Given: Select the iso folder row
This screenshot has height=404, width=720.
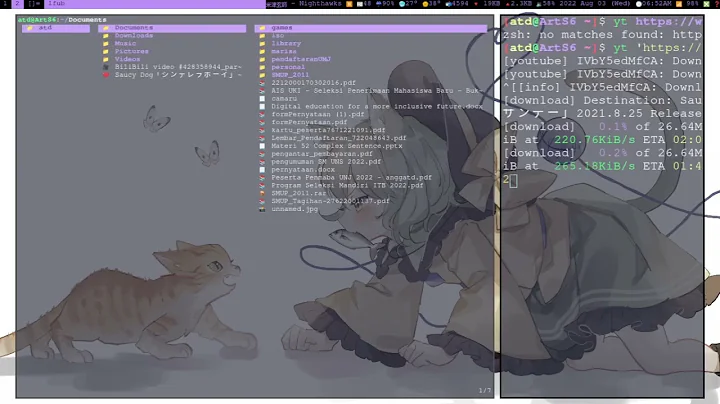Looking at the screenshot, I should click(371, 36).
